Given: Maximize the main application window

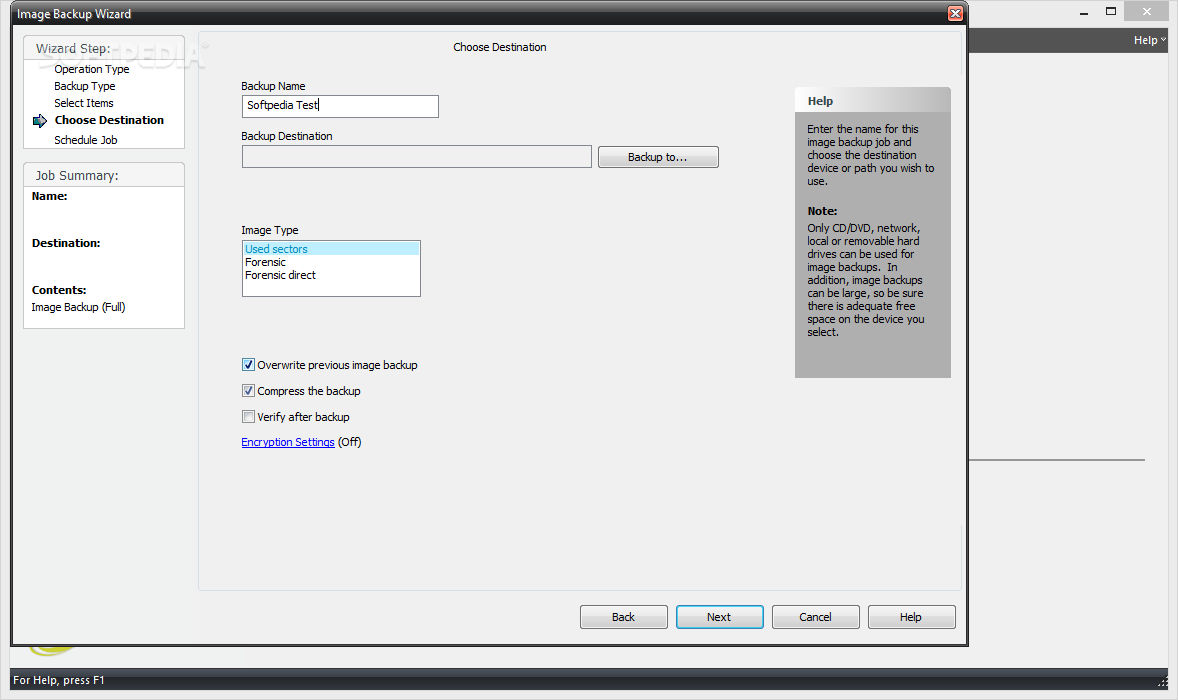Looking at the screenshot, I should (x=1111, y=12).
